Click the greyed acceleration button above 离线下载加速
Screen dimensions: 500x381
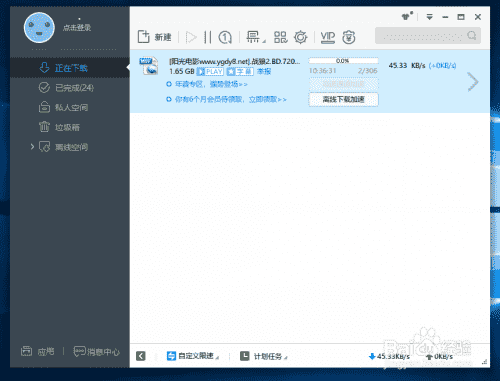click(x=343, y=84)
